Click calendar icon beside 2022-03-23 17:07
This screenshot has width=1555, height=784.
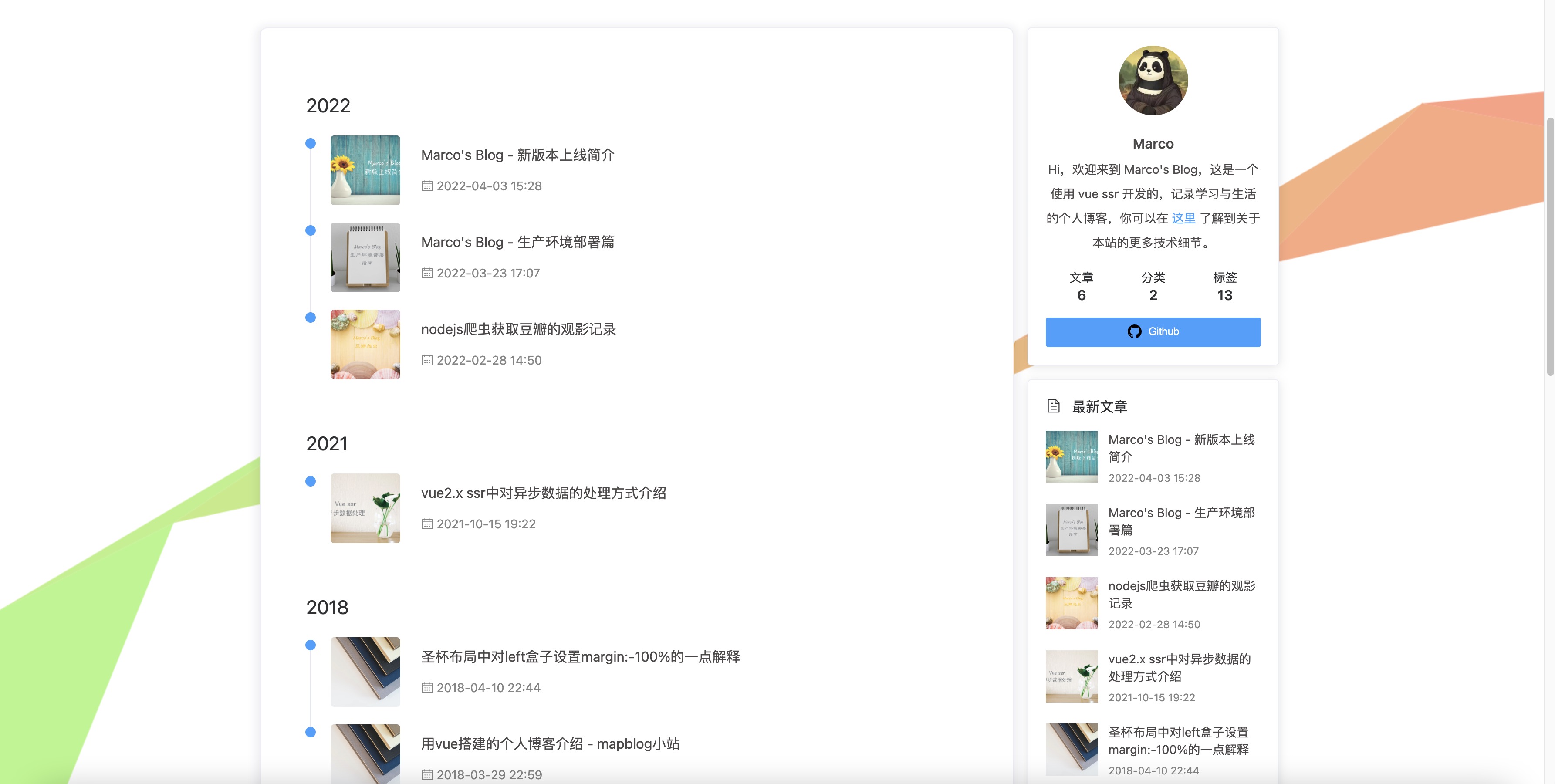point(427,273)
